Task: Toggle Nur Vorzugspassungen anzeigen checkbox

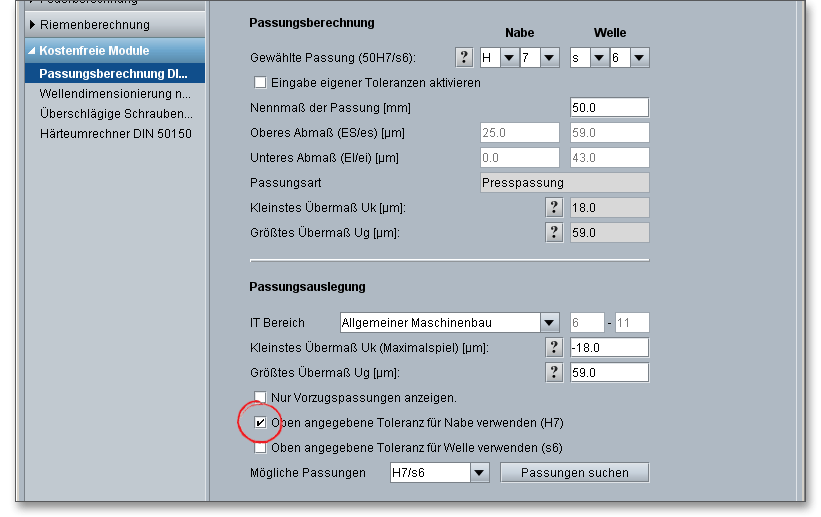Action: (x=261, y=397)
